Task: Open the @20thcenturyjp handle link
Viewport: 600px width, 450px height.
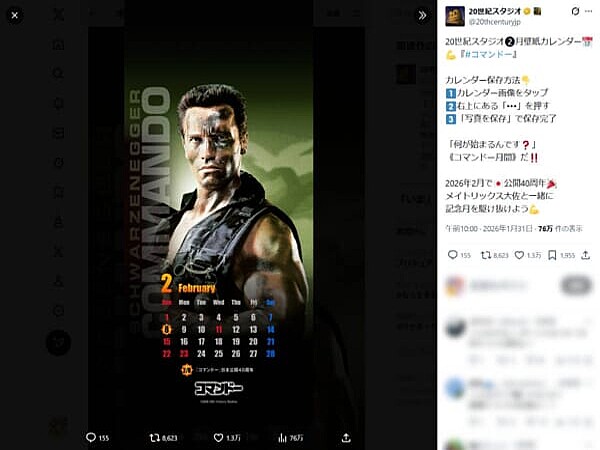Action: click(x=495, y=22)
